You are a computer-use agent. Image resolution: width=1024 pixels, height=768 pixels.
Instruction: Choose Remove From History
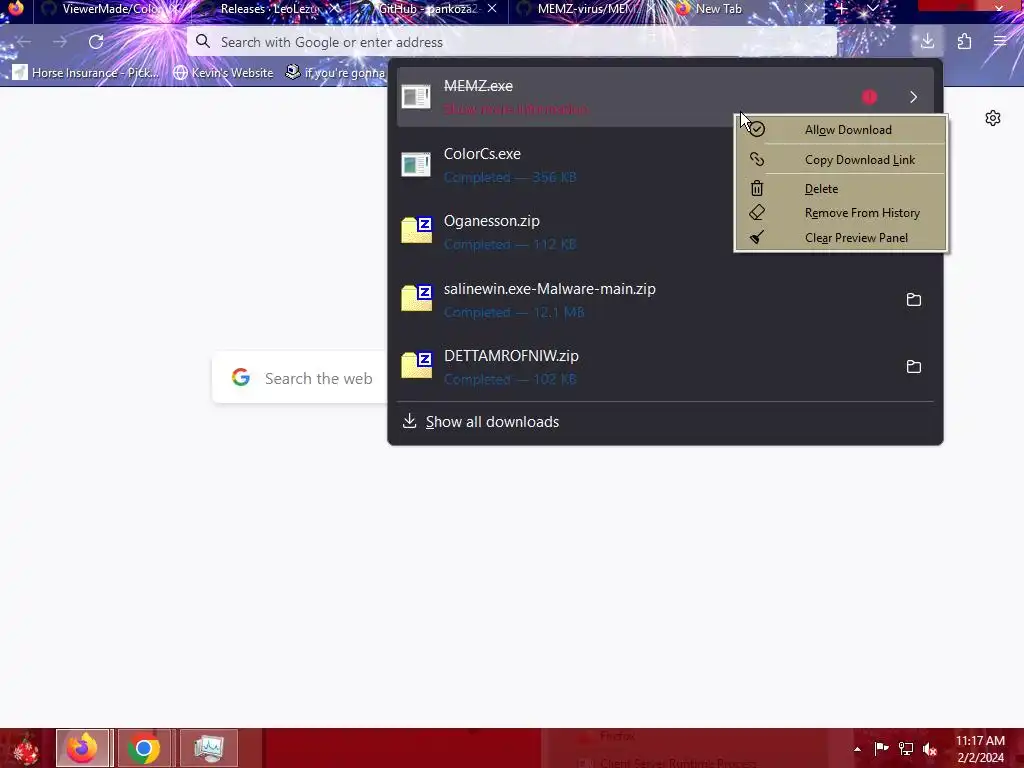click(841, 213)
